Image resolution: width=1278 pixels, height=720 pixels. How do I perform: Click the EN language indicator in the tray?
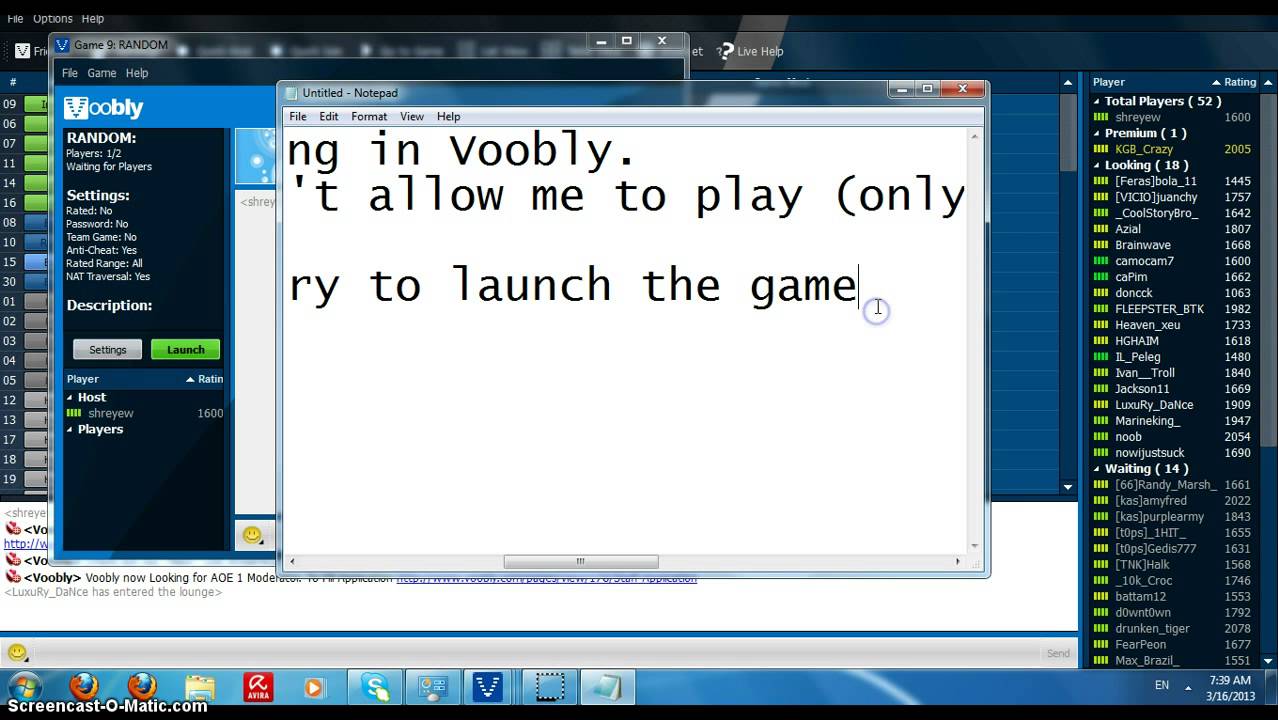(x=1162, y=686)
